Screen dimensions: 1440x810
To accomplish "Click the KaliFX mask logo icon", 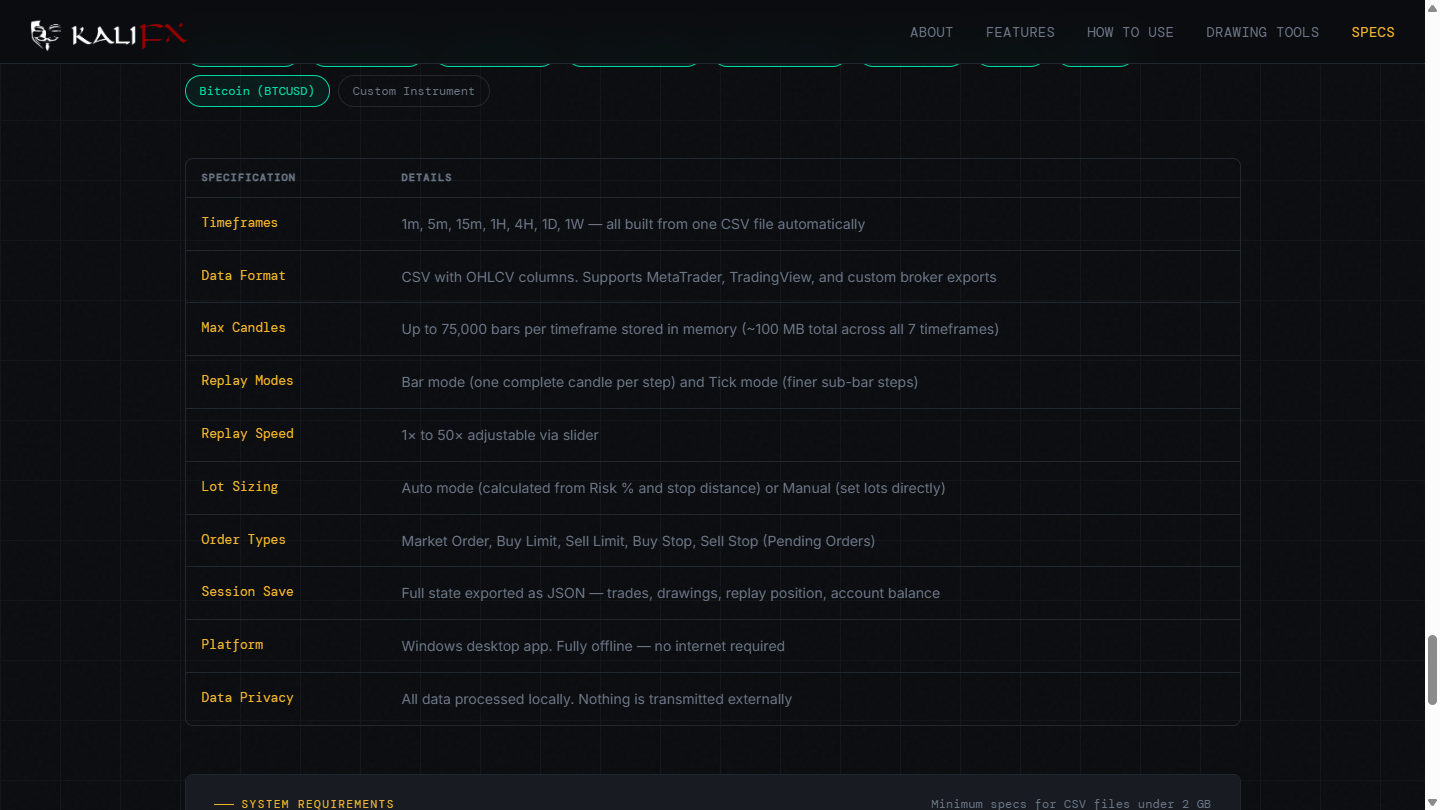I will [46, 35].
